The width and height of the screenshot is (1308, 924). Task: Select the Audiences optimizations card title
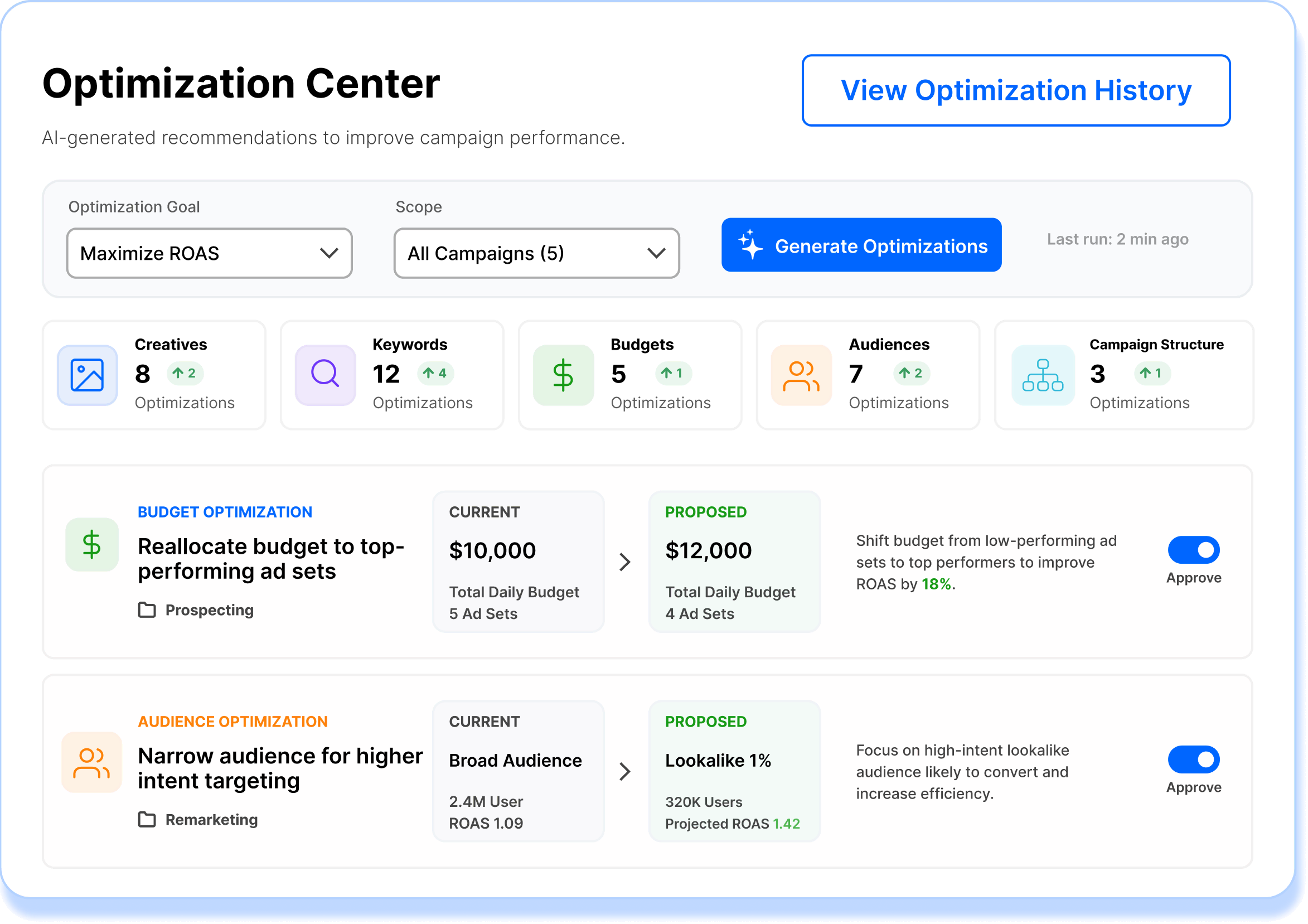coord(889,345)
